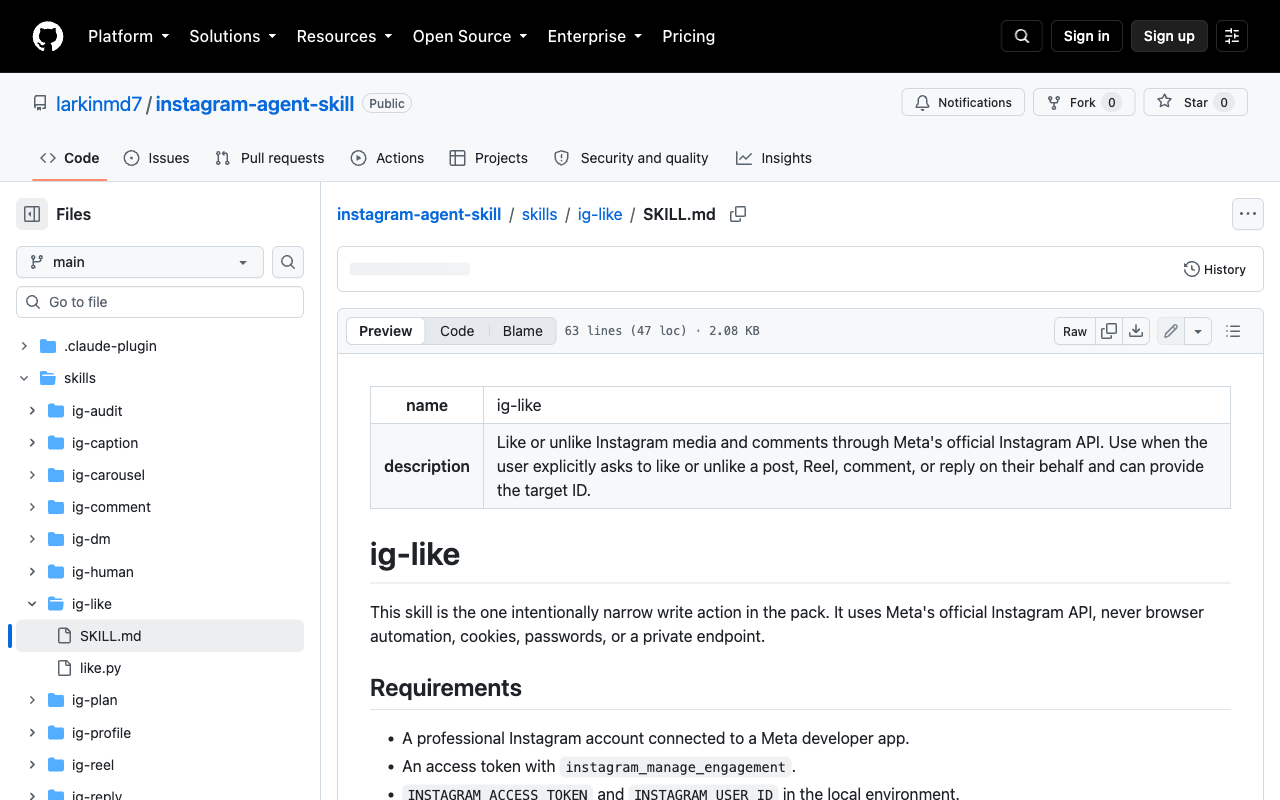Expand the Solutions menu
The image size is (1280, 800).
(x=232, y=36)
